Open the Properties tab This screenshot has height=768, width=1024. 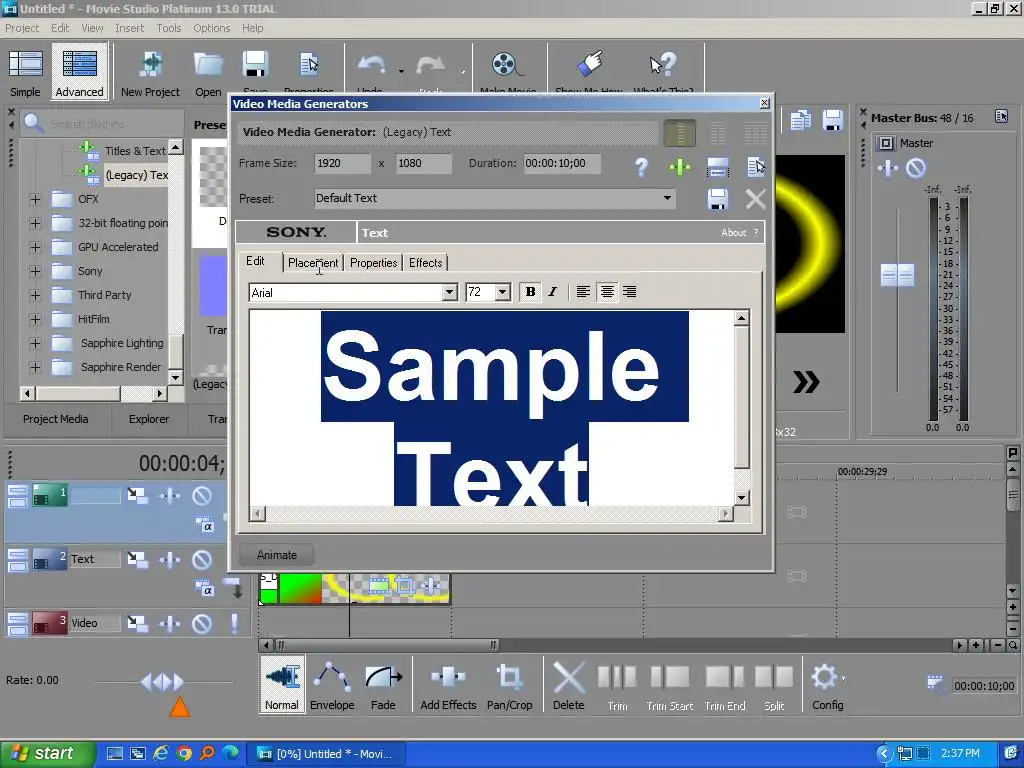[x=374, y=263]
